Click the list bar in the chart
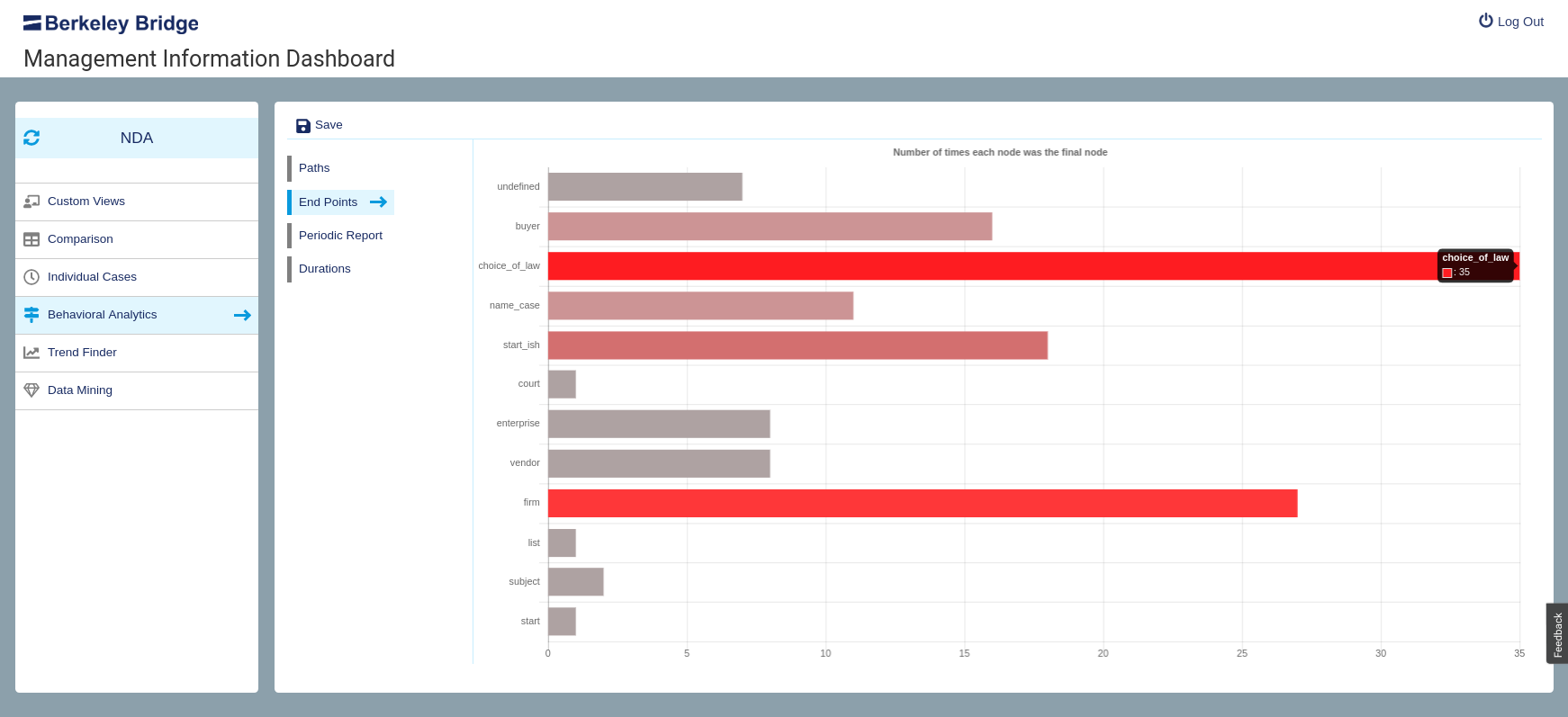The height and width of the screenshot is (717, 1568). (562, 543)
